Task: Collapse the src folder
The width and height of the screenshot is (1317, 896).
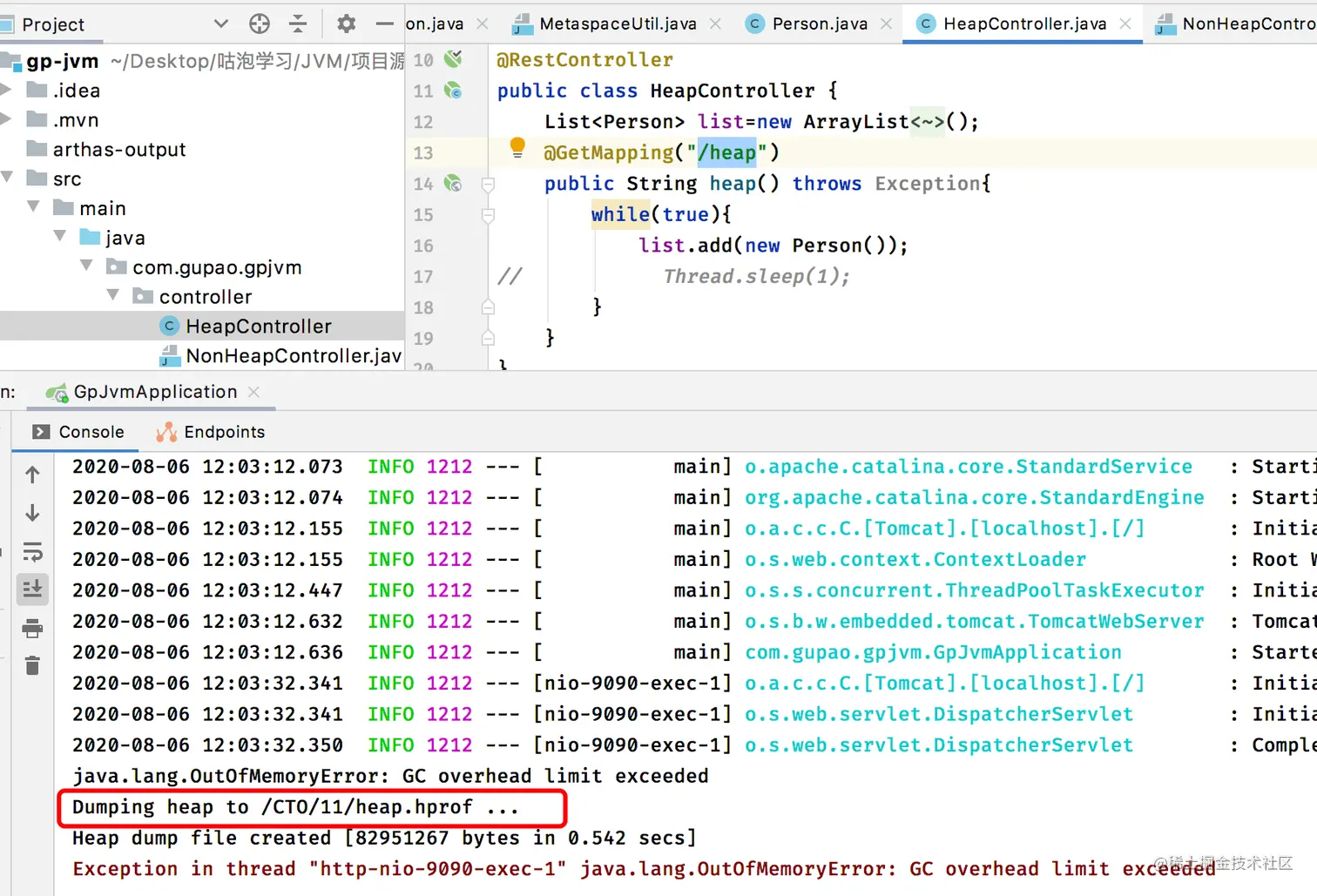Action: (7, 178)
